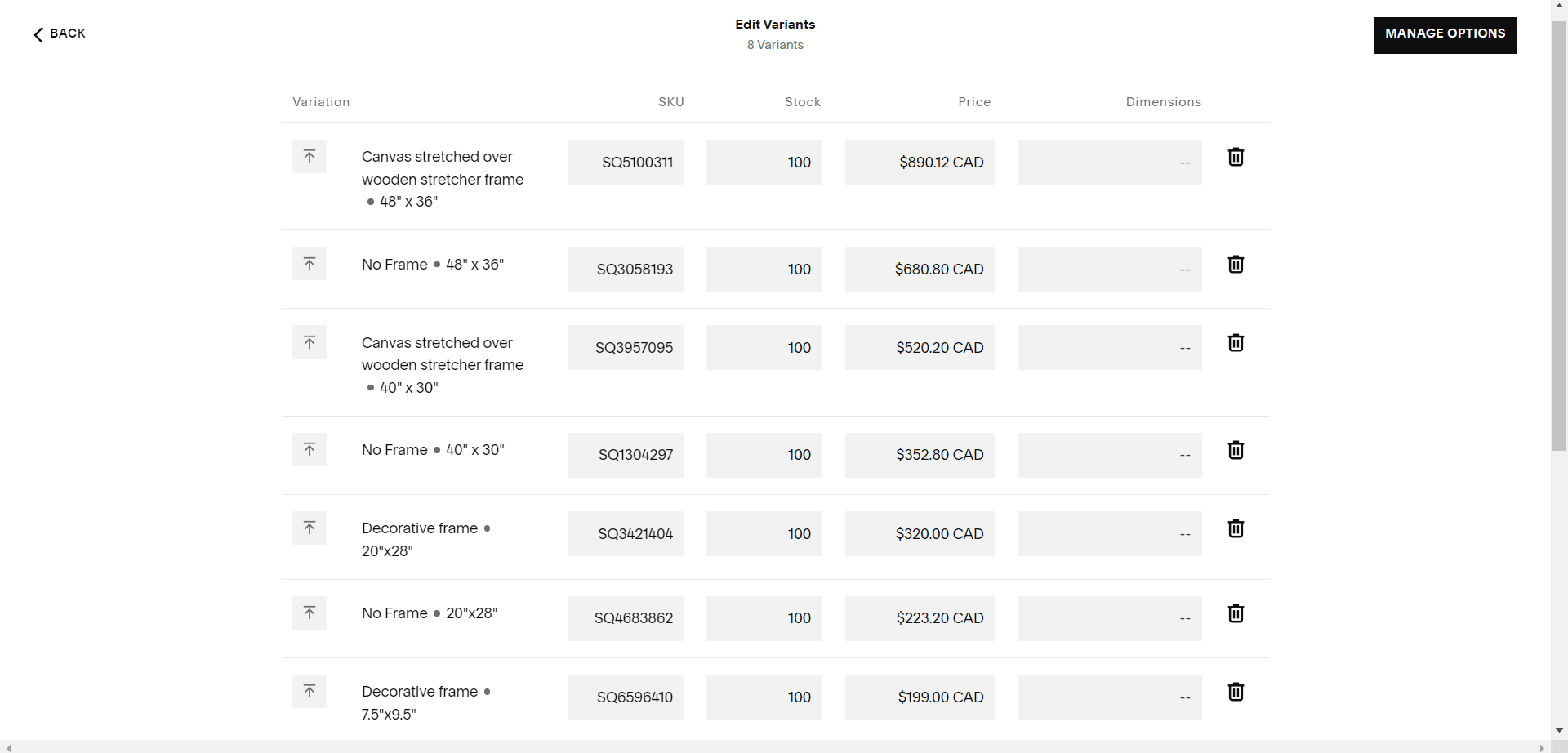Click the scroll down arrow of vertical scrollbar
Viewport: 1568px width, 753px height.
pos(1559,731)
